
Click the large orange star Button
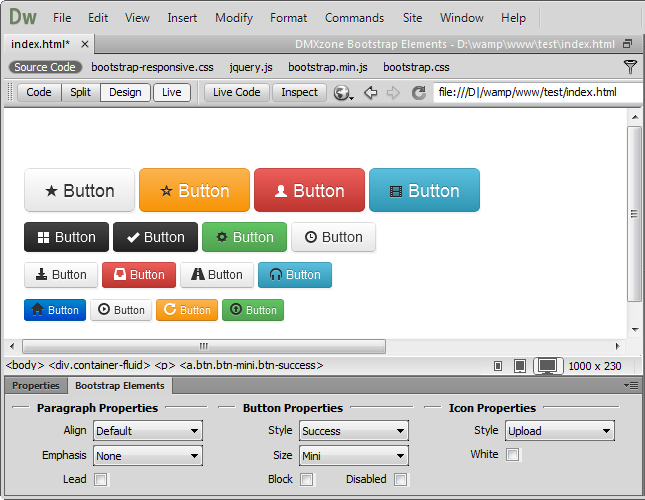(194, 190)
